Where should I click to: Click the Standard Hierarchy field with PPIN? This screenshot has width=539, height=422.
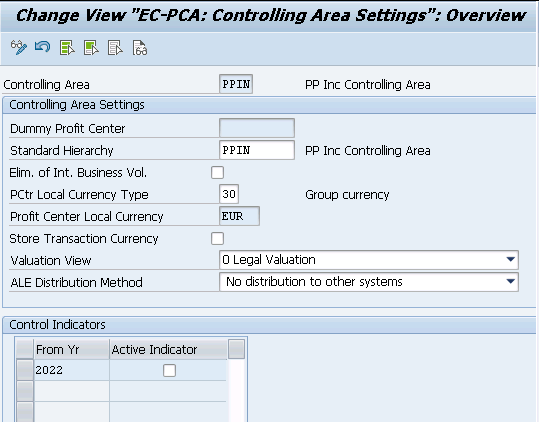tap(257, 150)
